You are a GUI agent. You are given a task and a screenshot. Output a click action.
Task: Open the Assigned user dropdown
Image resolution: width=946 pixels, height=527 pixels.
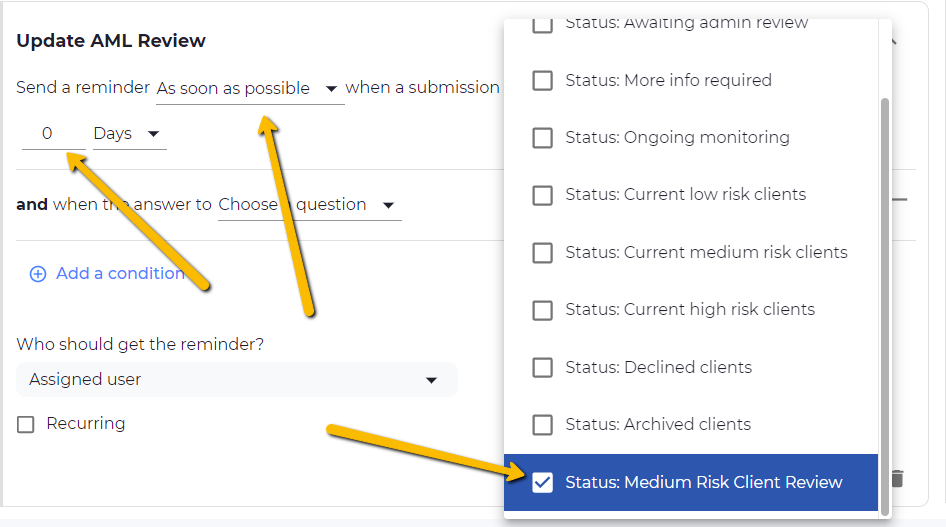tap(236, 380)
